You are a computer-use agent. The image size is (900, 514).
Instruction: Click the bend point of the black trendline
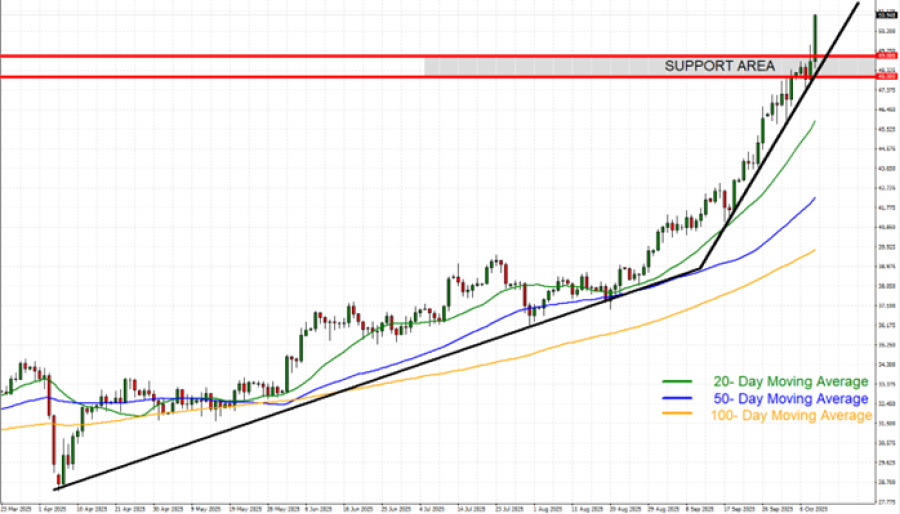[x=700, y=268]
